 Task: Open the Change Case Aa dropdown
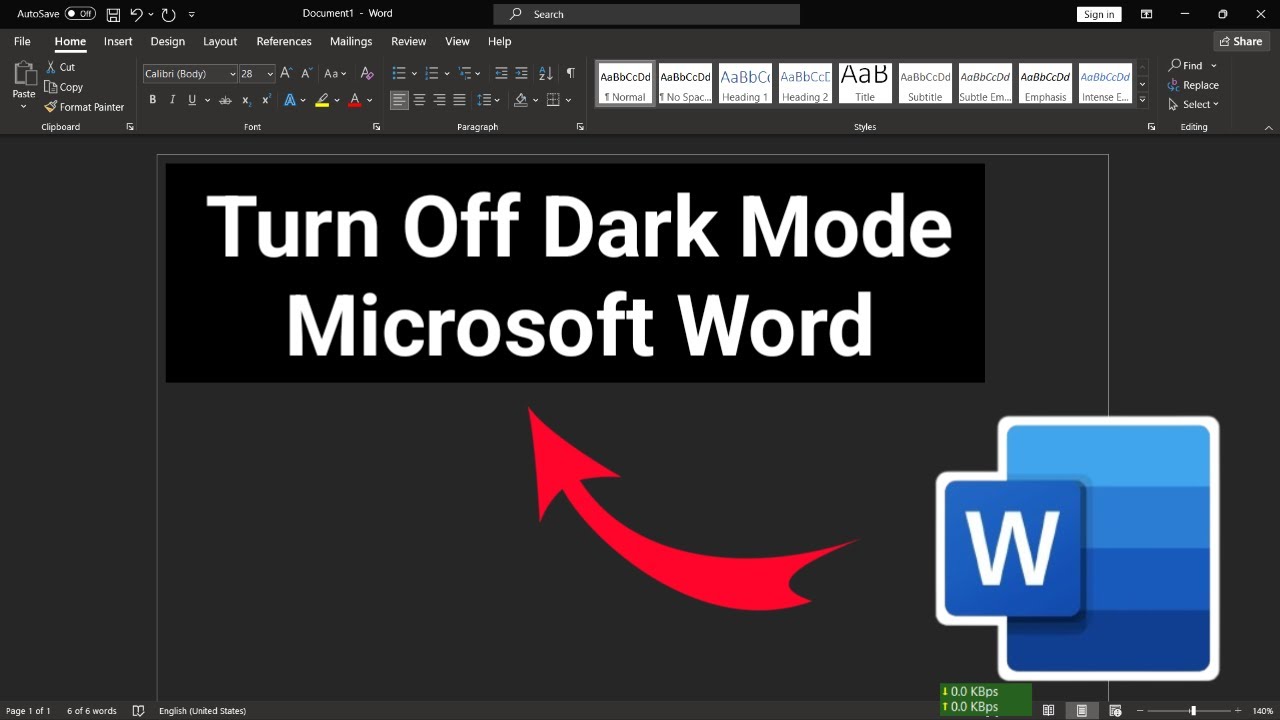click(x=335, y=73)
